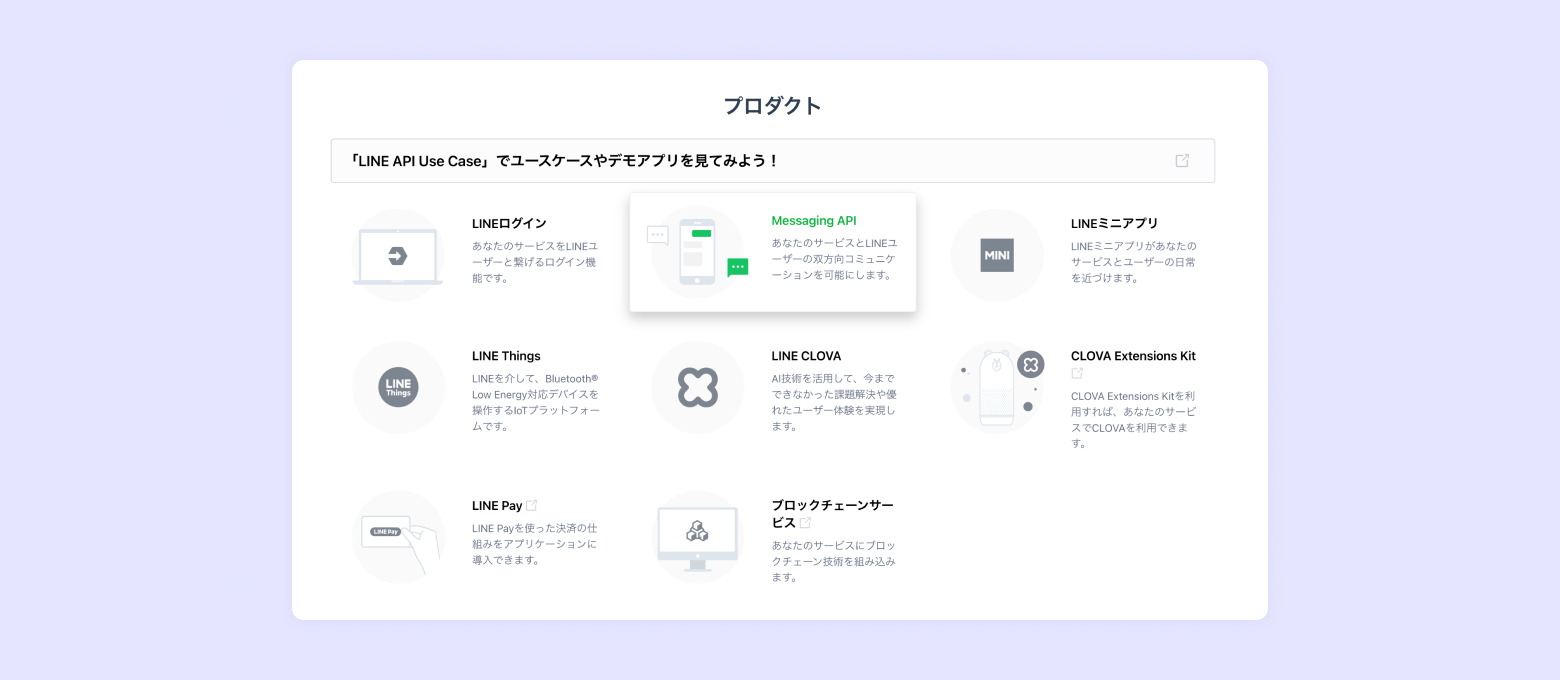Viewport: 1560px width, 680px height.
Task: Click external link icon in Use Case banner
Action: tap(1182, 161)
